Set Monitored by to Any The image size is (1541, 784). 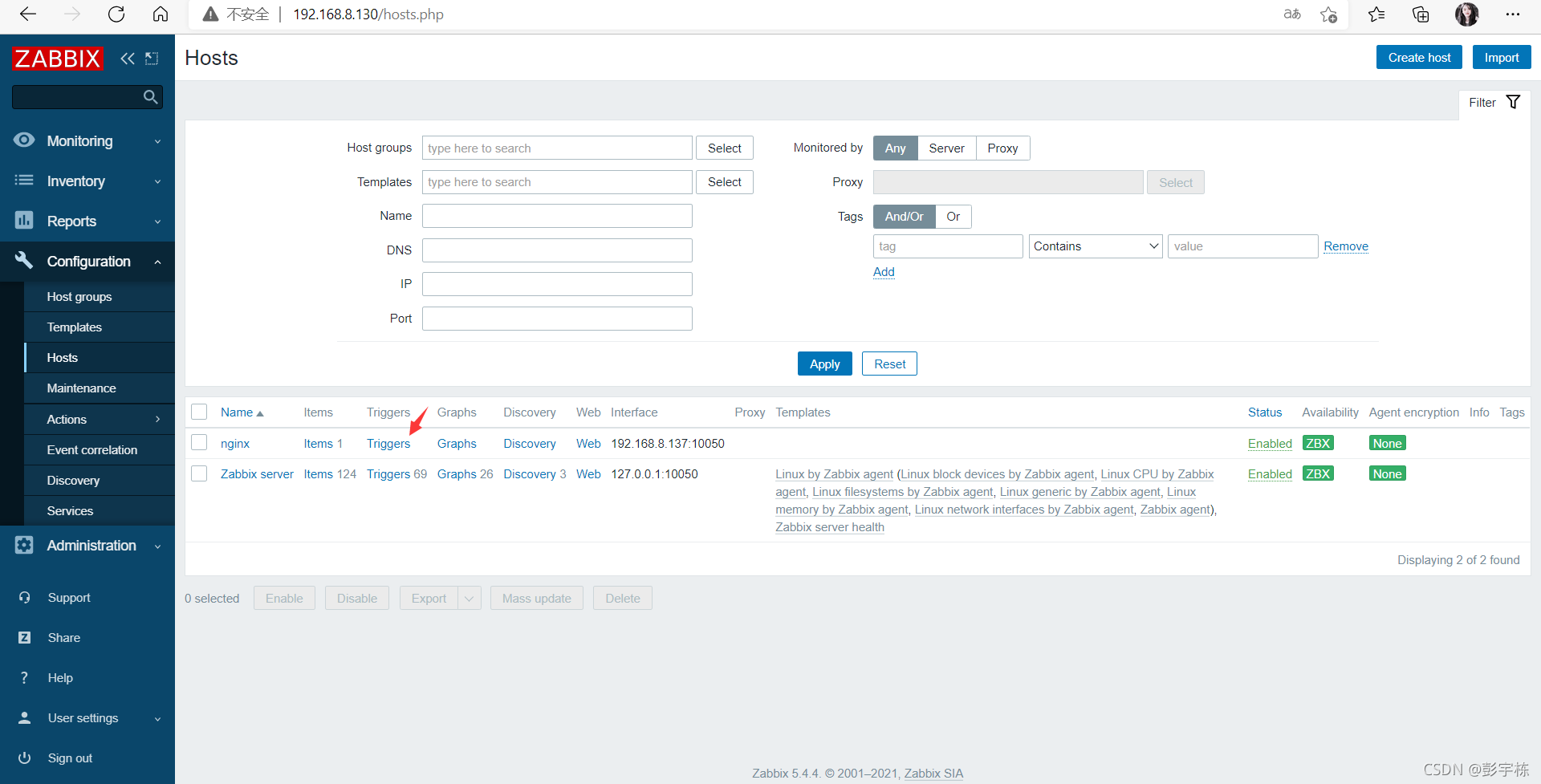pos(895,148)
